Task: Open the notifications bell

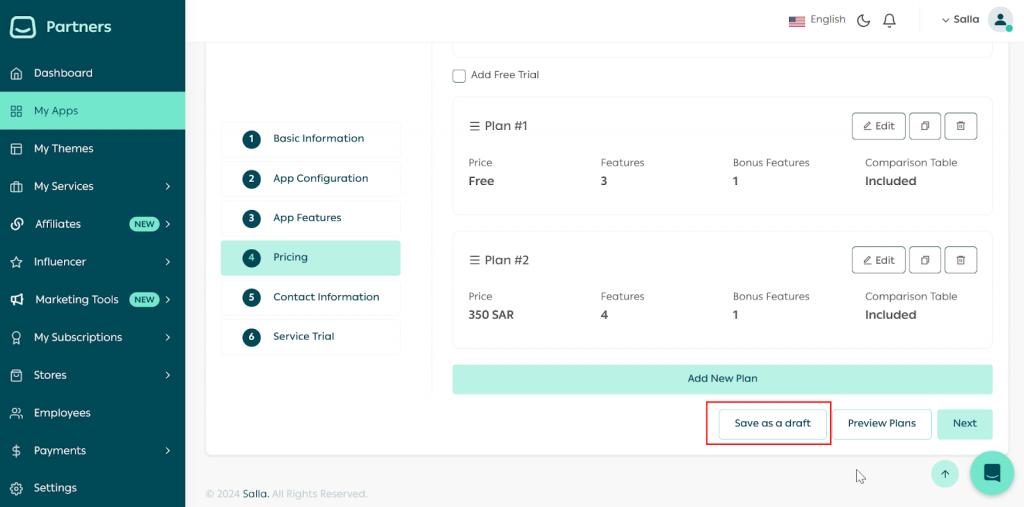Action: pyautogui.click(x=889, y=20)
